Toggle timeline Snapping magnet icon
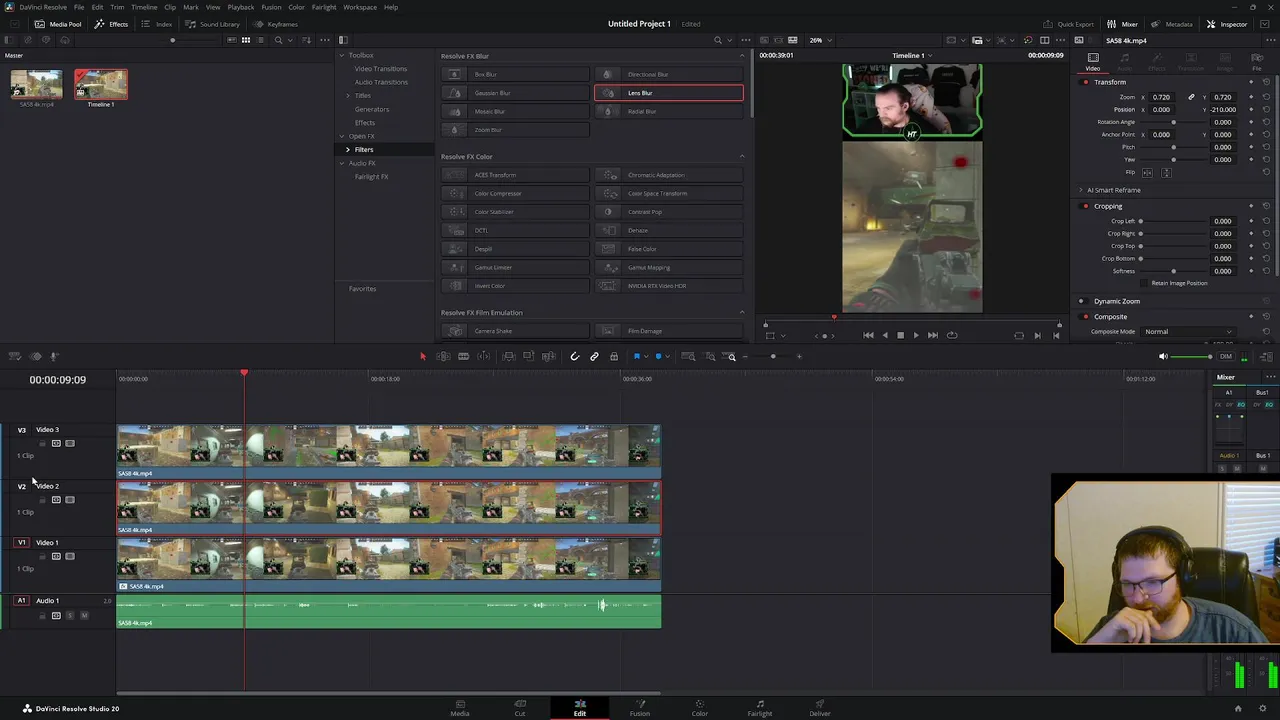Screen dimensions: 1280x720 (575, 356)
